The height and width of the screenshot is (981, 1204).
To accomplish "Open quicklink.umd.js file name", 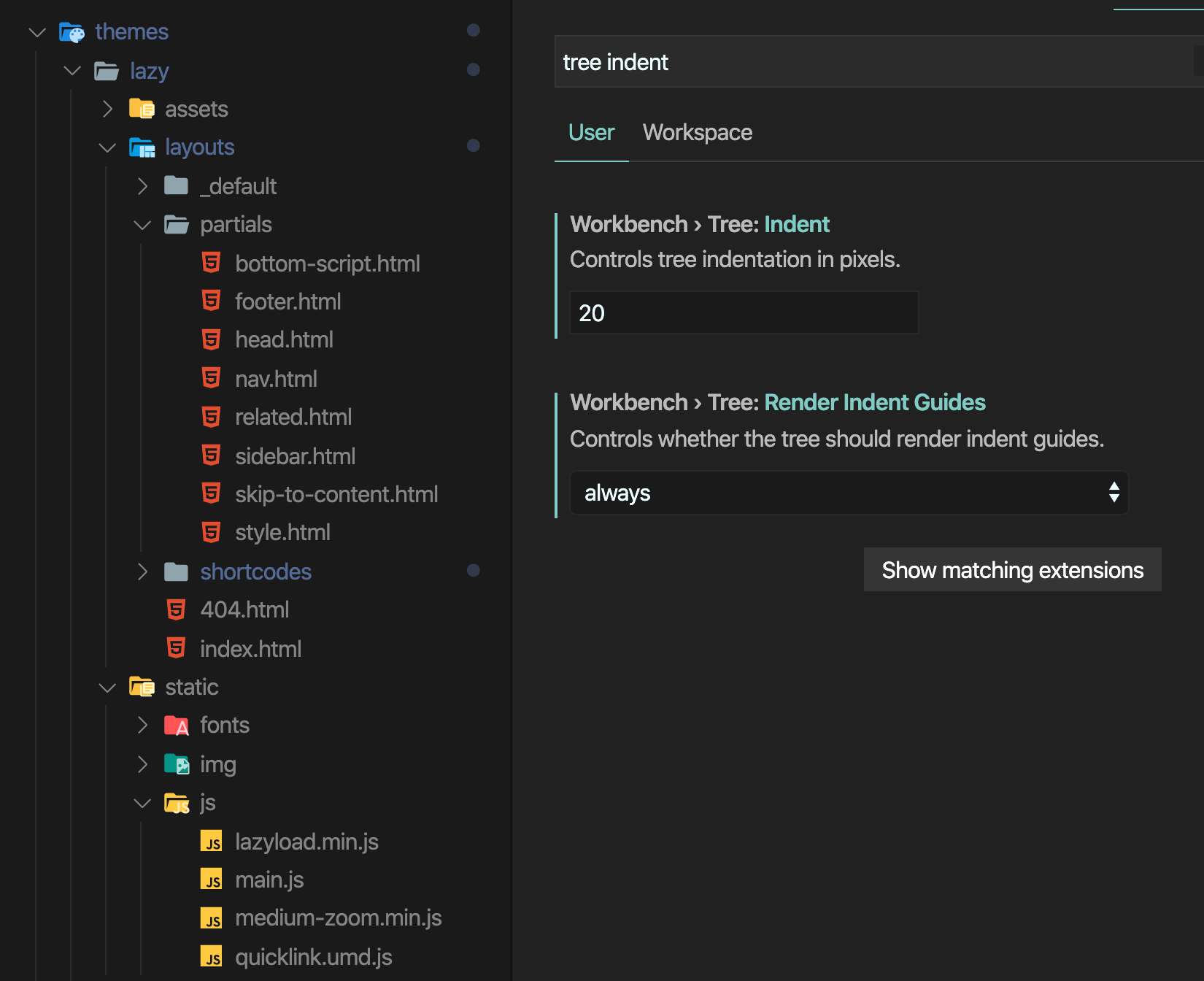I will pos(314,957).
